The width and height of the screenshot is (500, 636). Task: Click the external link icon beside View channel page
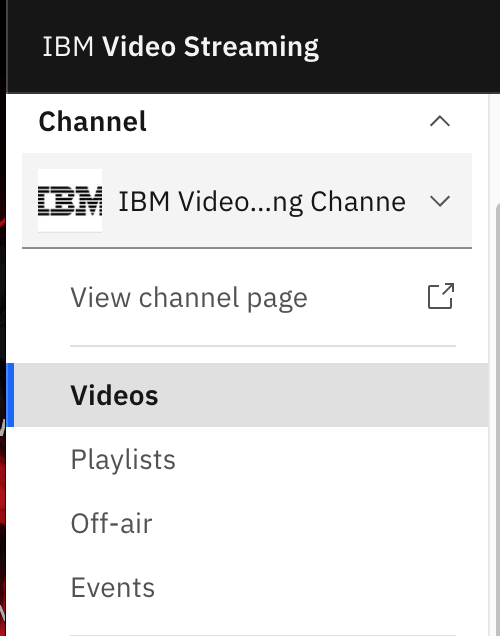click(x=441, y=296)
